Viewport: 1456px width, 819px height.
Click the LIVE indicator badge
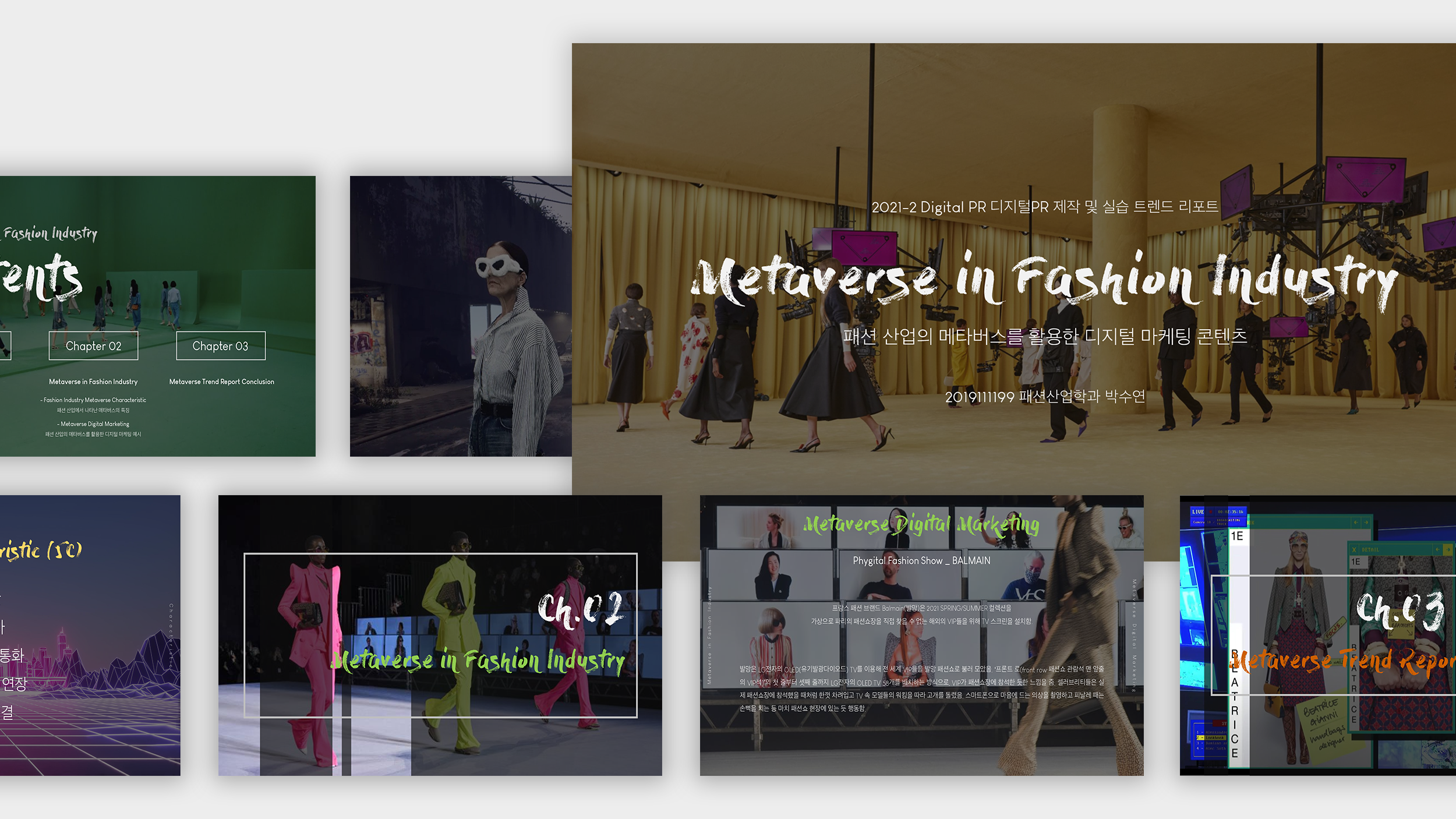pyautogui.click(x=1198, y=512)
